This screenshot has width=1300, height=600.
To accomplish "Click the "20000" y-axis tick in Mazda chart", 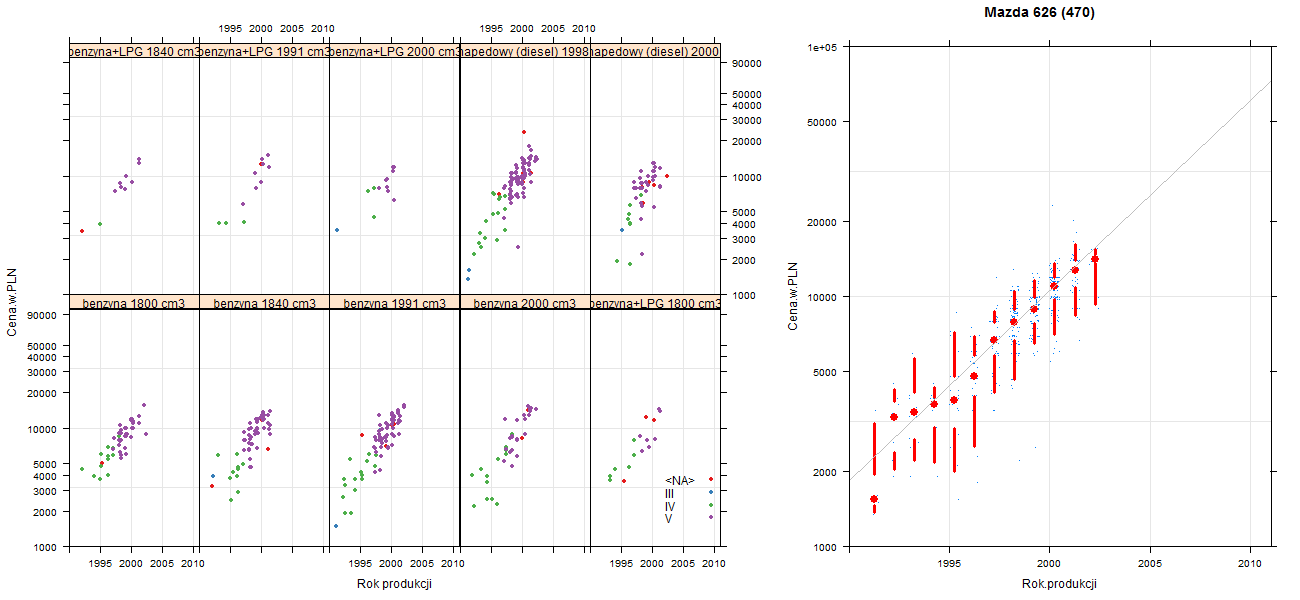I will click(x=822, y=221).
